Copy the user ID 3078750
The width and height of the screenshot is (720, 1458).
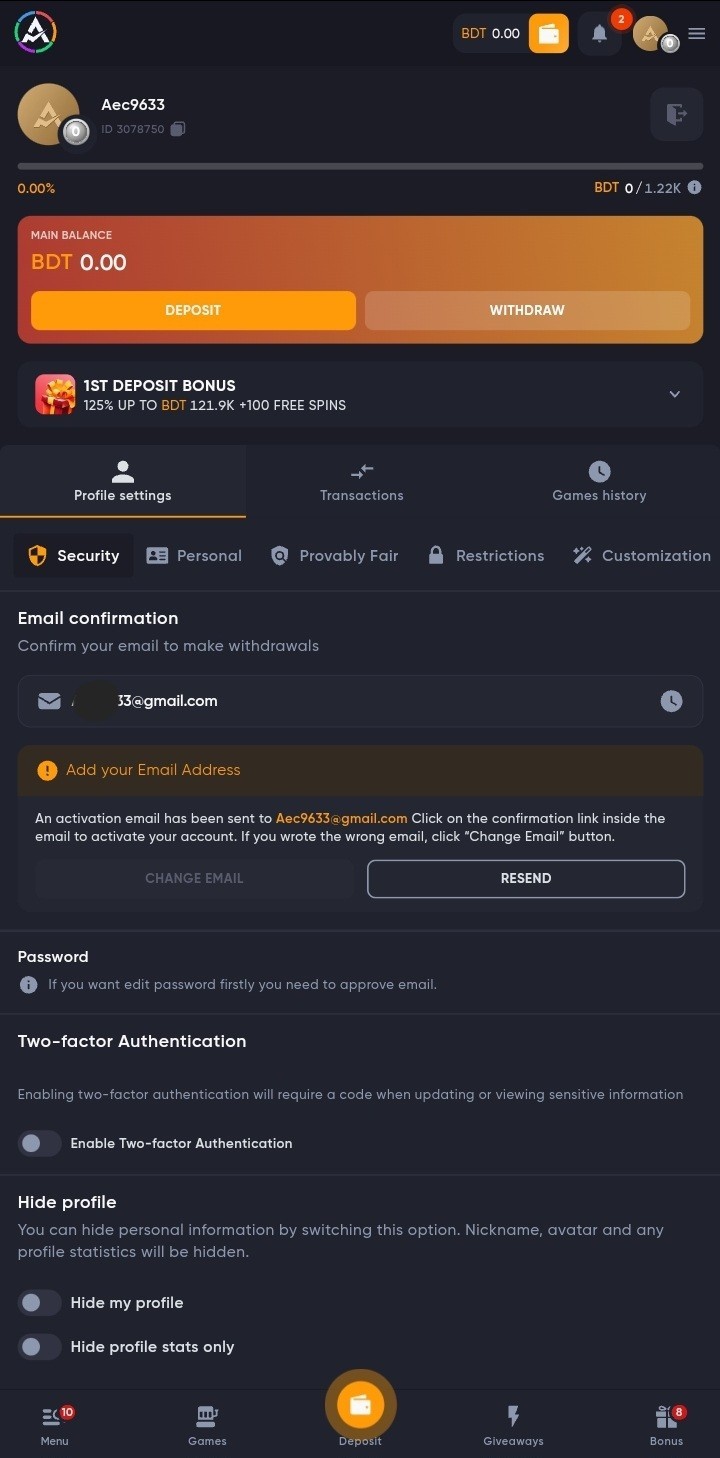[178, 129]
